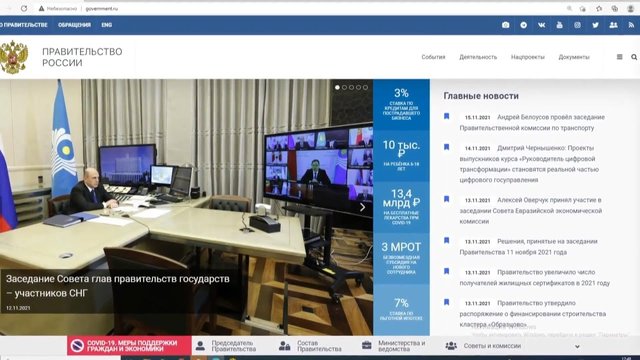The image size is (640, 360).
Task: Open the Telegram icon link
Action: click(523, 25)
